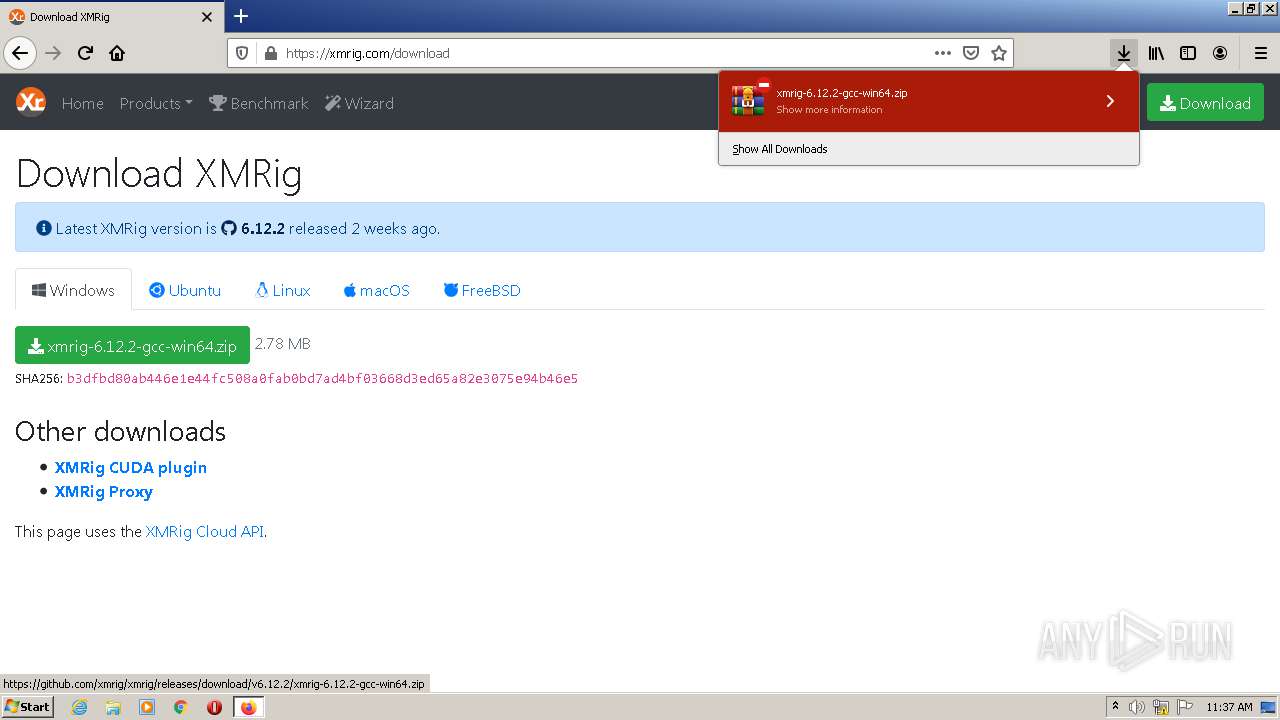The height and width of the screenshot is (720, 1280).
Task: Reload the current page
Action: 85,53
